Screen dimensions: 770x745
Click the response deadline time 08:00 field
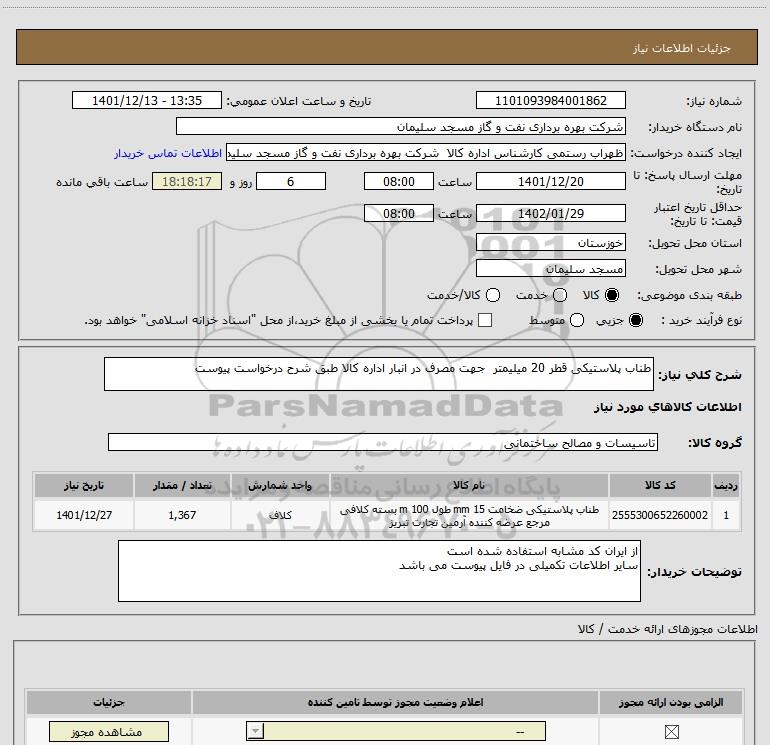tap(399, 181)
